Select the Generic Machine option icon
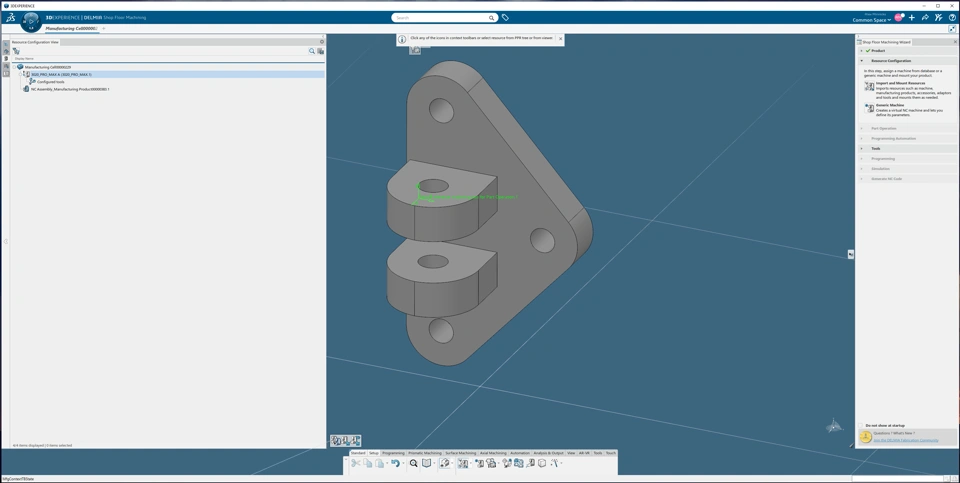The image size is (960, 483). click(x=869, y=108)
